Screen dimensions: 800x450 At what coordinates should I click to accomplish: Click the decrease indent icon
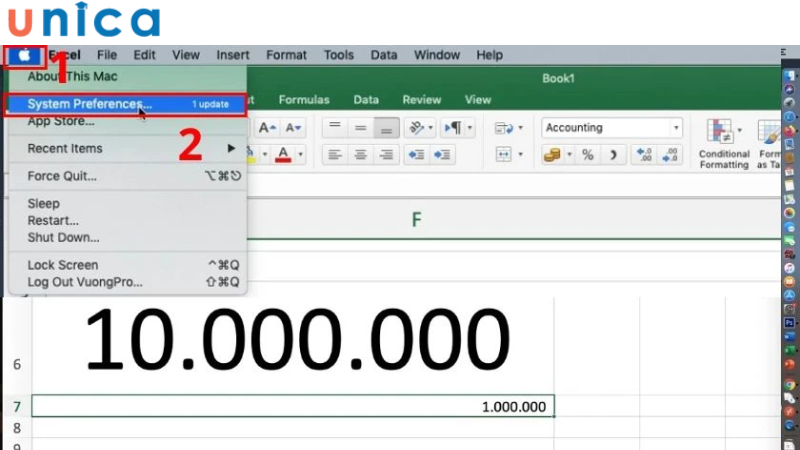416,154
